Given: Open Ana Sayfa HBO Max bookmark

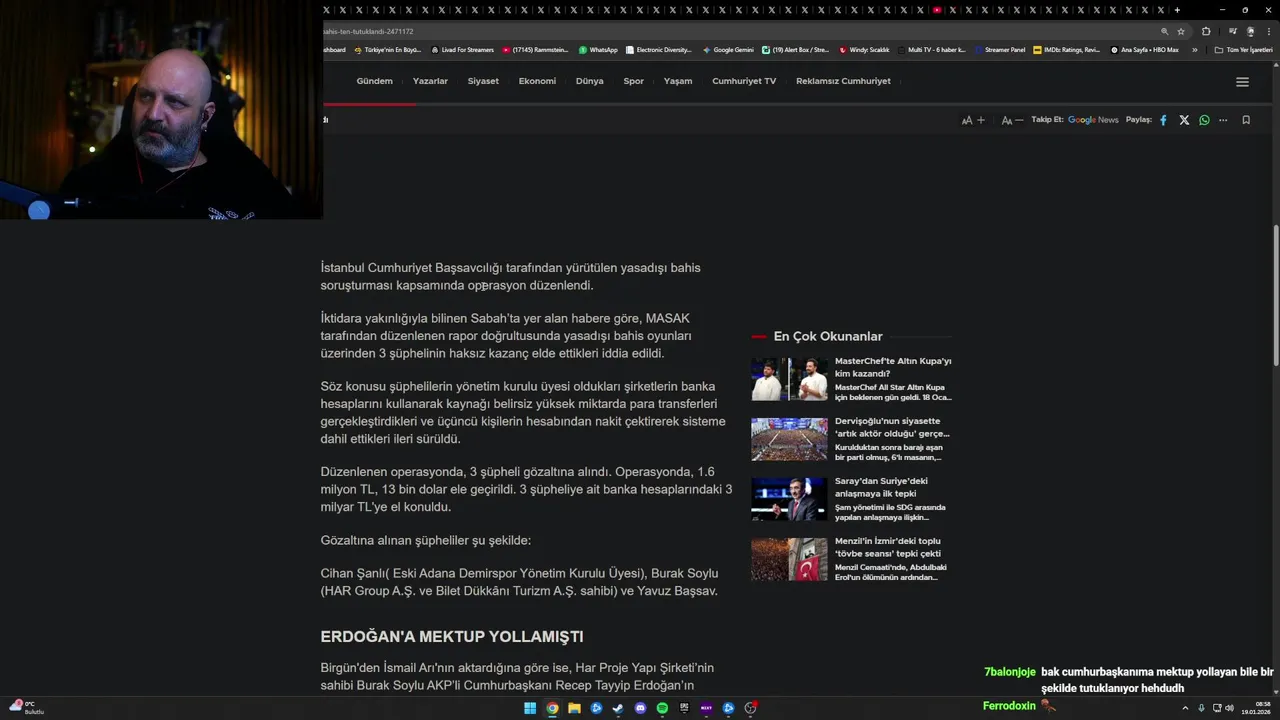Looking at the screenshot, I should (x=1144, y=49).
